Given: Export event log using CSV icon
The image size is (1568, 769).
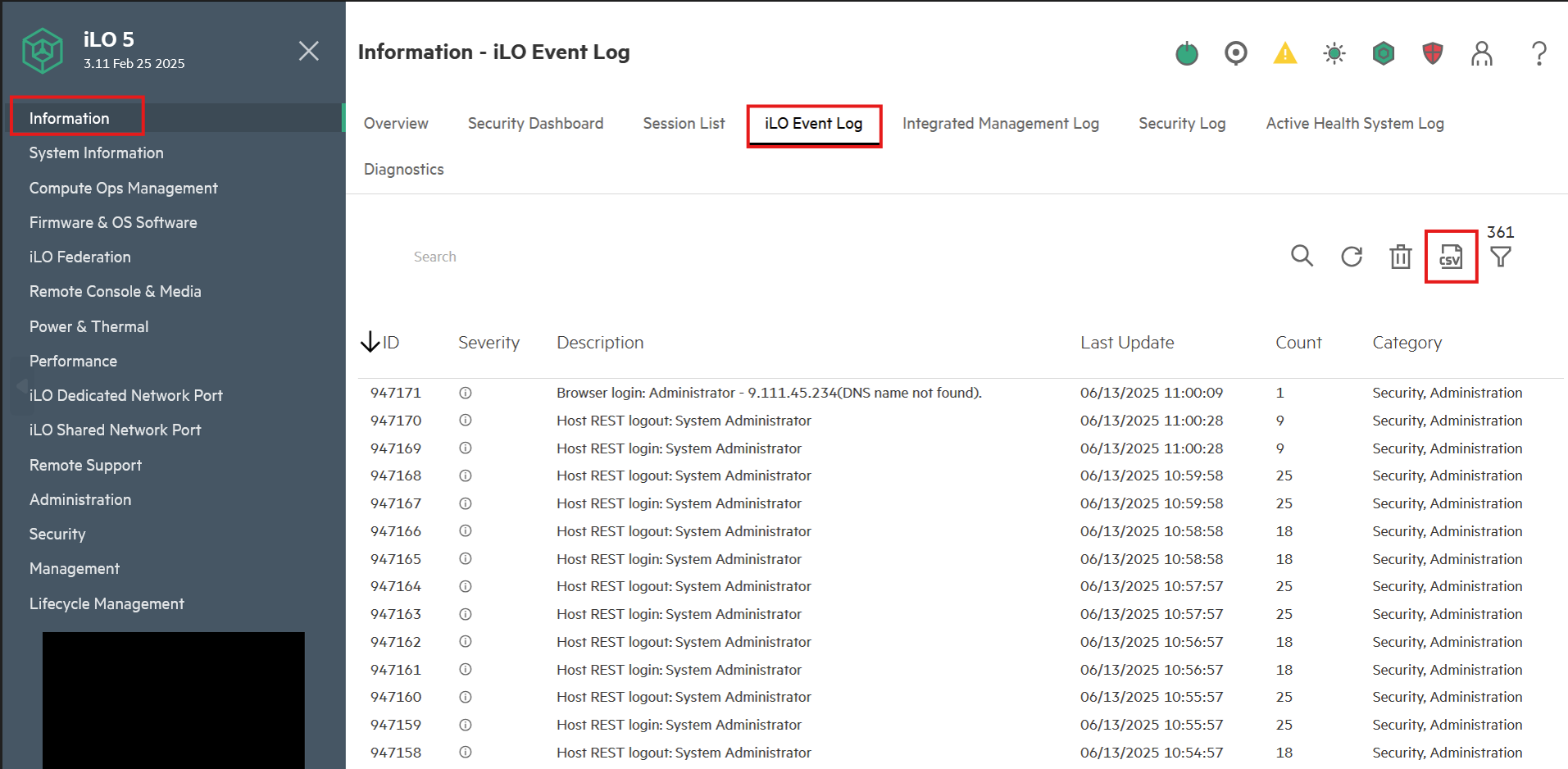Looking at the screenshot, I should coord(1450,257).
